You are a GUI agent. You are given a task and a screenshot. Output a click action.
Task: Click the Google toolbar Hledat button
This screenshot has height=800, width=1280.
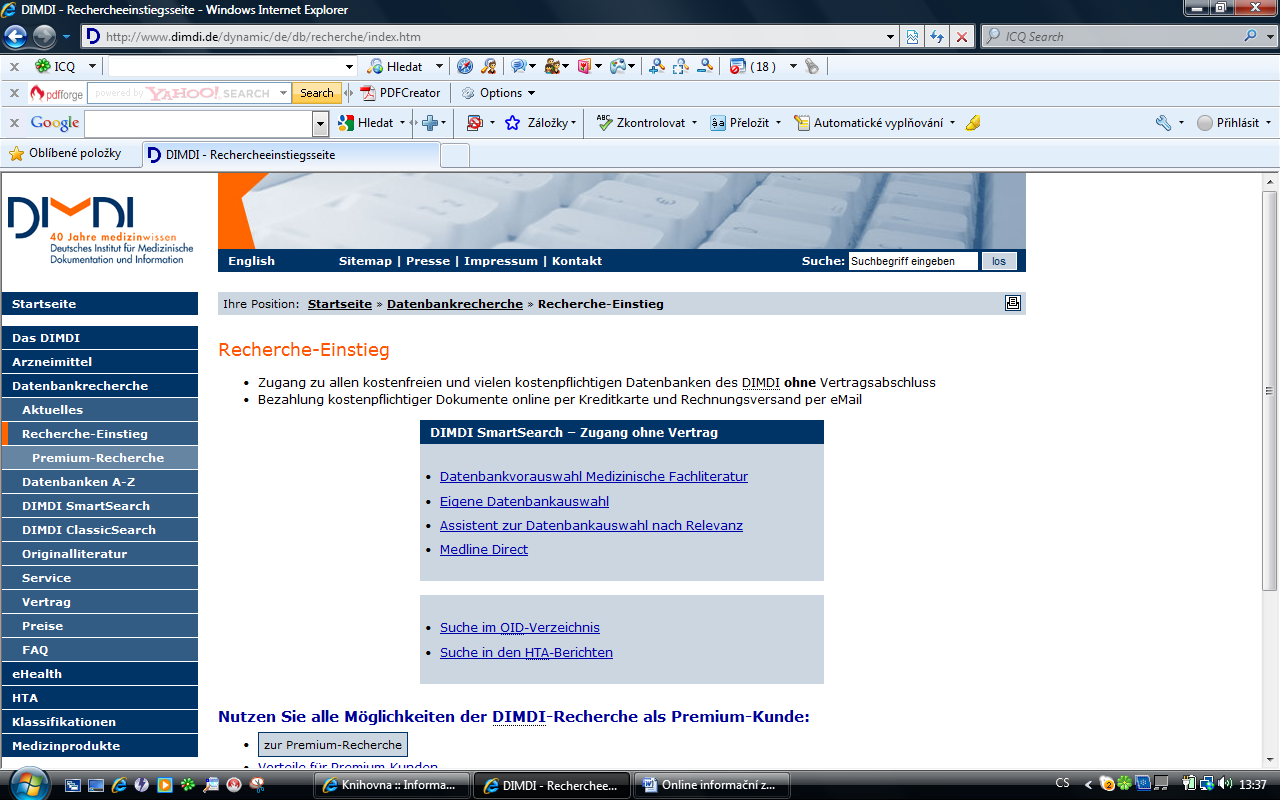366,123
